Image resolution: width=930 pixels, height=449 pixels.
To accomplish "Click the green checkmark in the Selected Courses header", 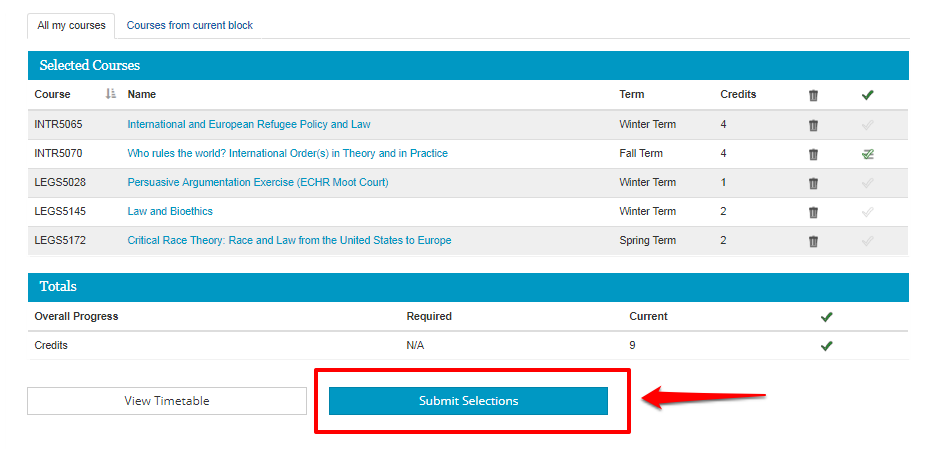I will pos(867,95).
